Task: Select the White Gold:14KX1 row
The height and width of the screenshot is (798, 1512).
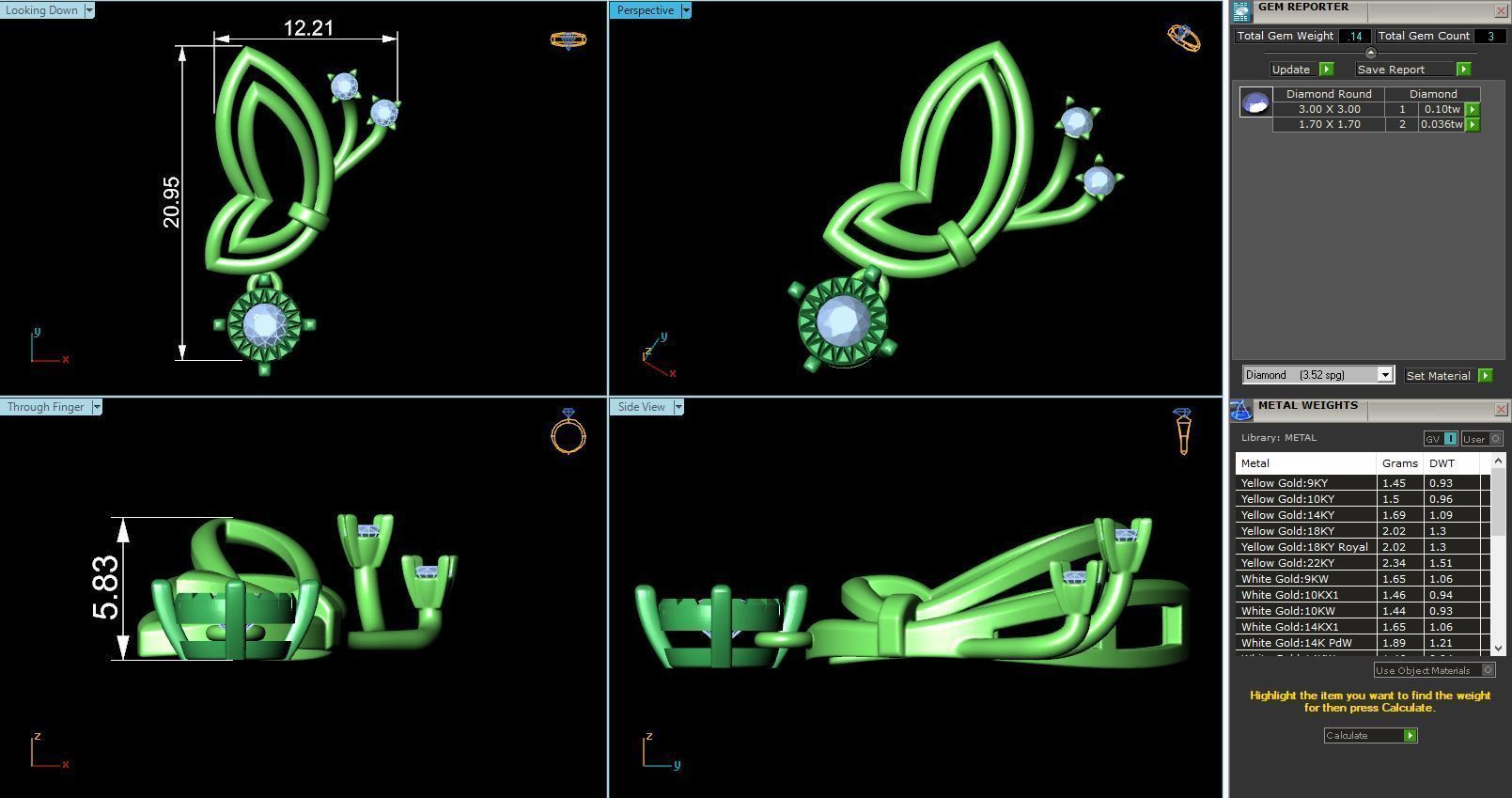Action: click(1362, 627)
